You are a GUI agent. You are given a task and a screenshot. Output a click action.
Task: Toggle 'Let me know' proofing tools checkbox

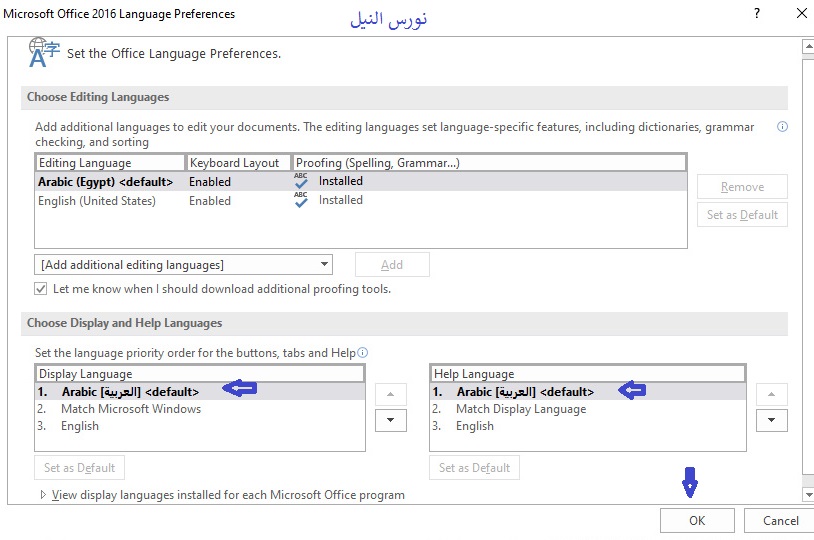coord(41,289)
